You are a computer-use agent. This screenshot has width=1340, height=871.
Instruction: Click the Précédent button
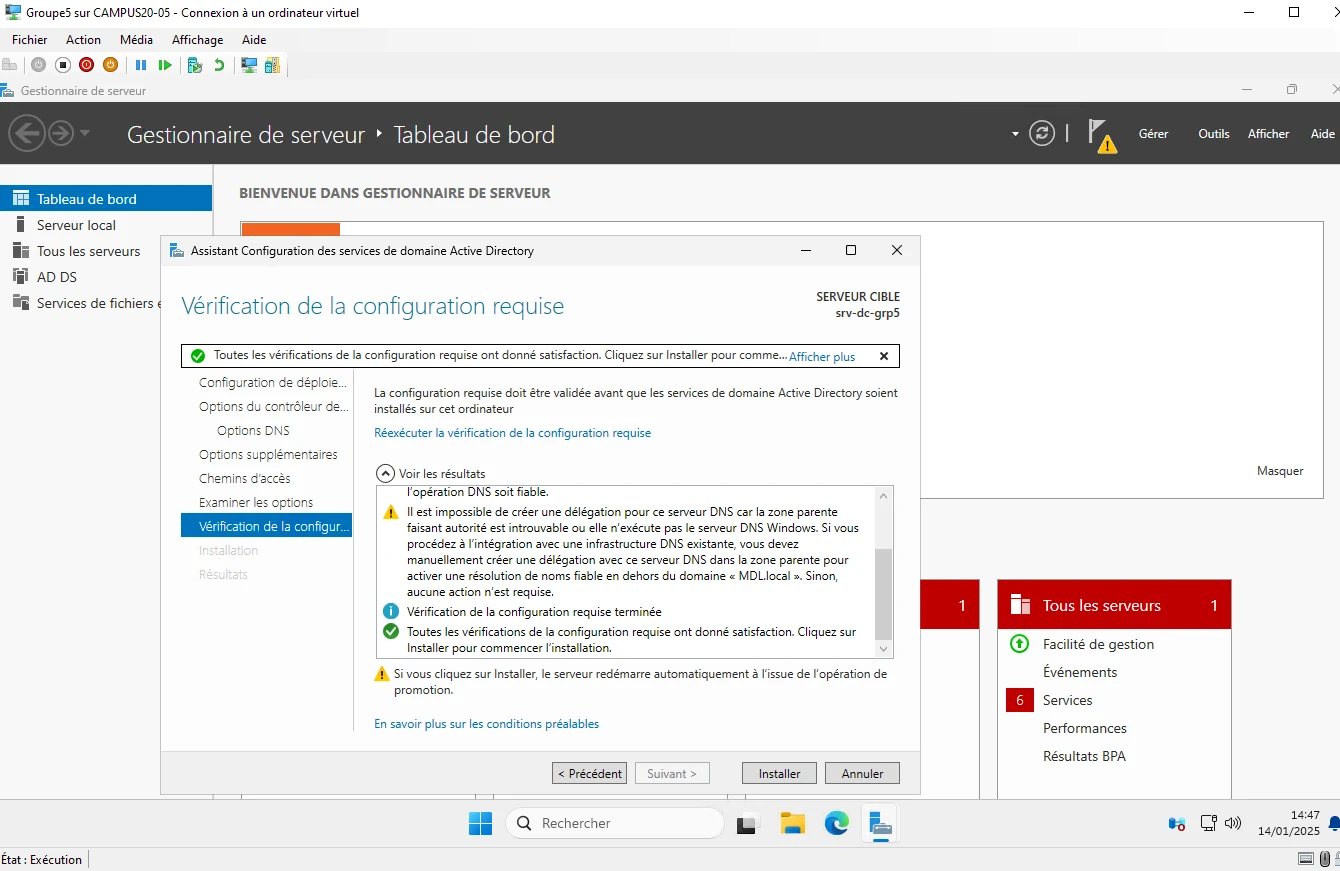tap(590, 773)
